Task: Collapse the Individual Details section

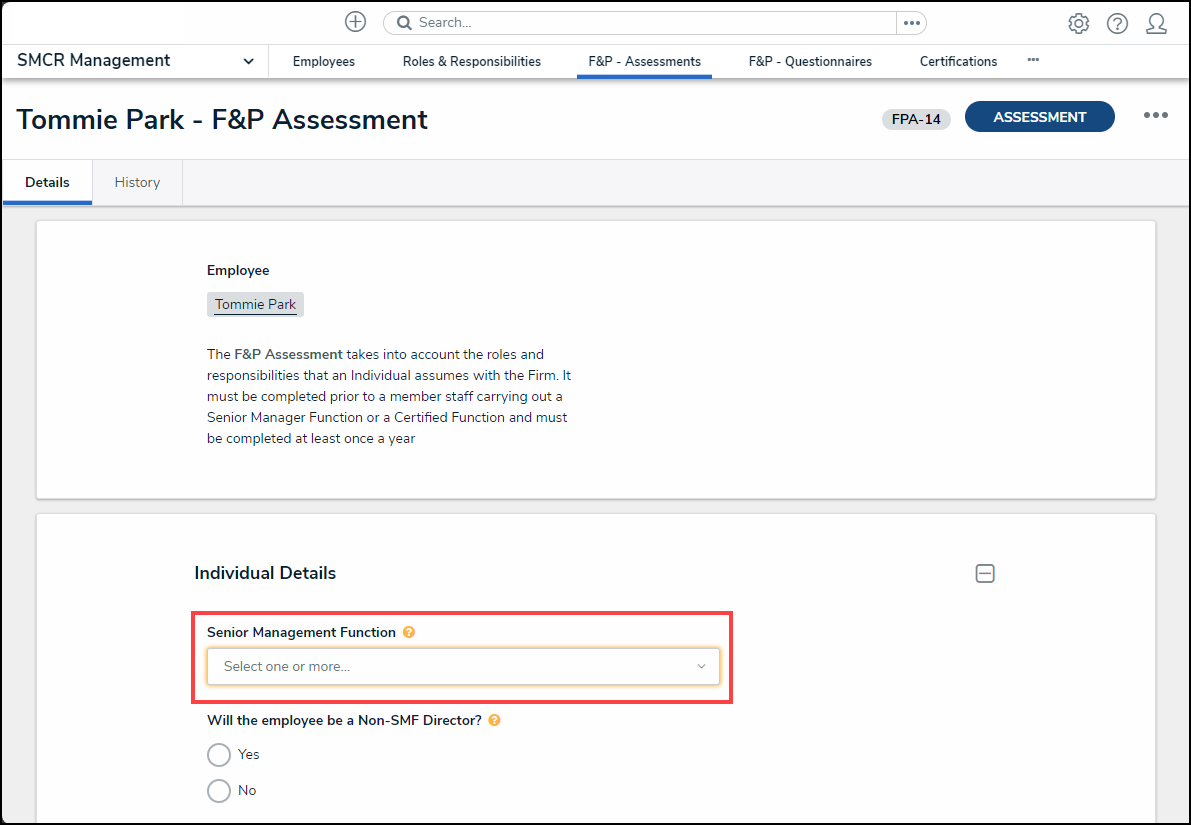Action: (985, 574)
